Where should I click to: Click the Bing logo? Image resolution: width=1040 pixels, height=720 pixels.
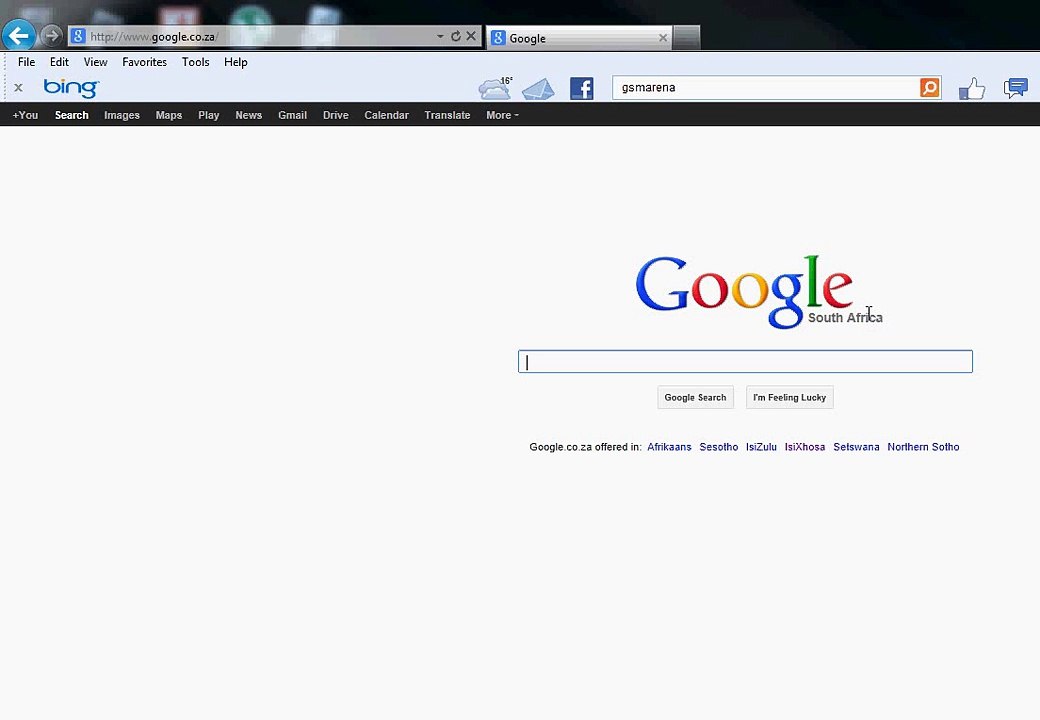tap(71, 88)
